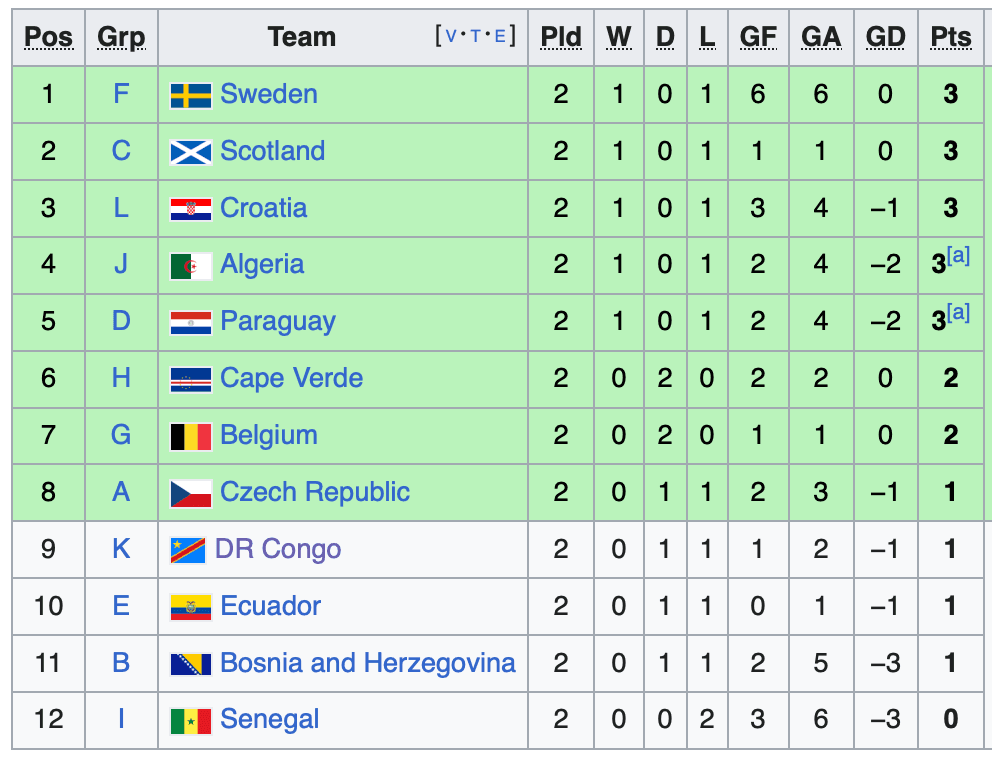The width and height of the screenshot is (992, 758).
Task: Click the Senegal flag icon
Action: [191, 721]
